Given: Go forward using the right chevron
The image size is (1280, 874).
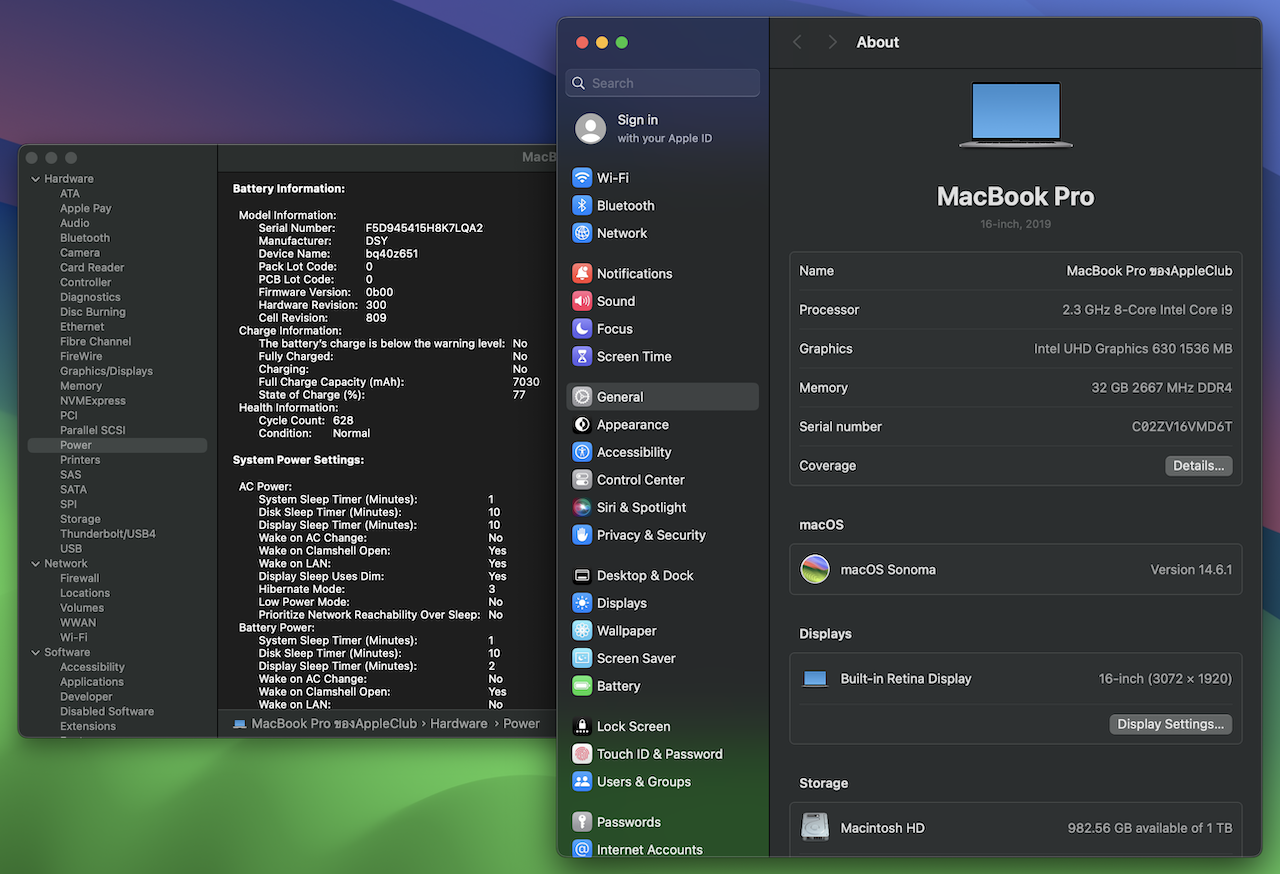Looking at the screenshot, I should tap(832, 42).
